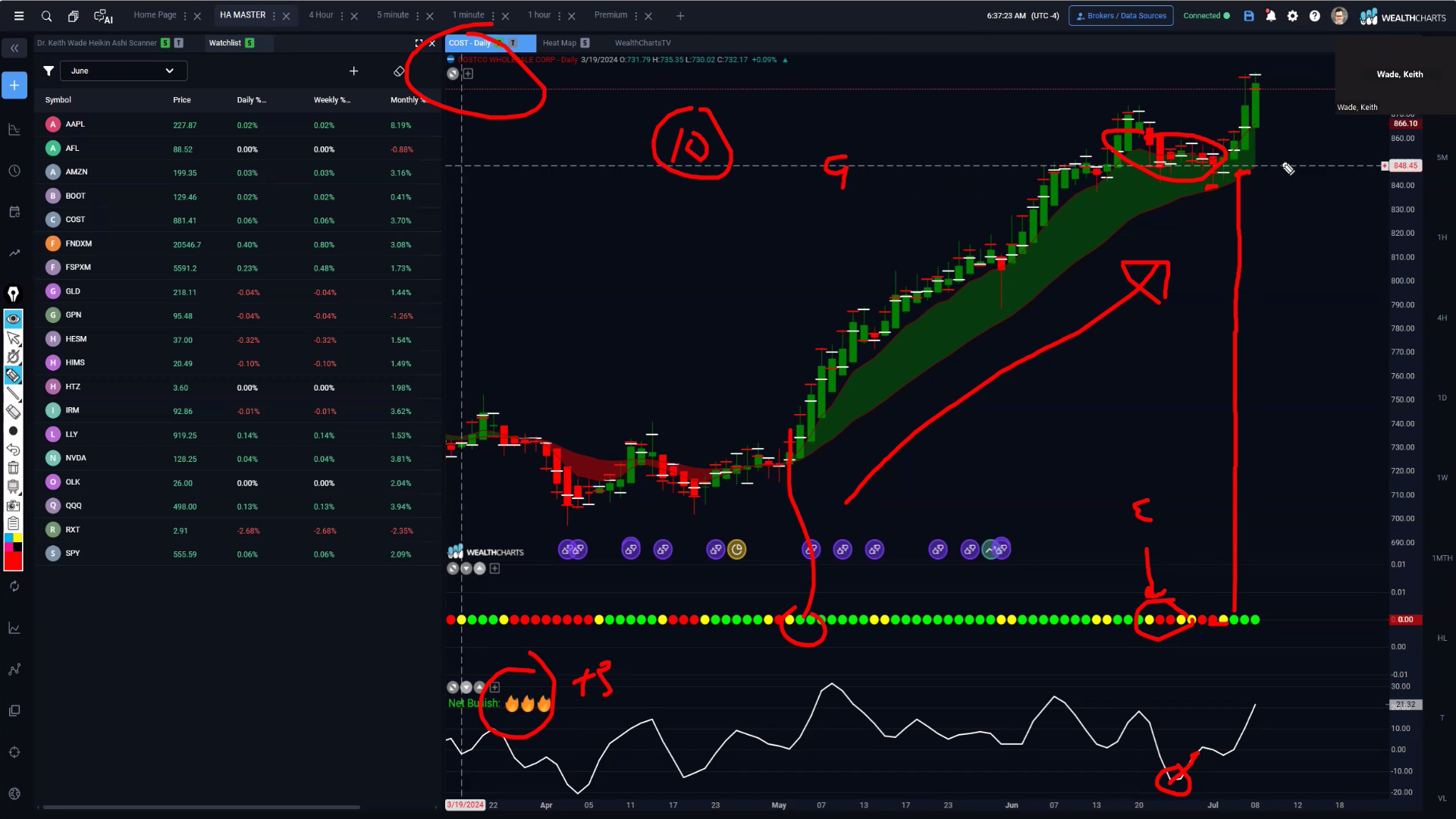Open options menu for 5 minute tab
The width and height of the screenshot is (1456, 819).
(x=417, y=16)
